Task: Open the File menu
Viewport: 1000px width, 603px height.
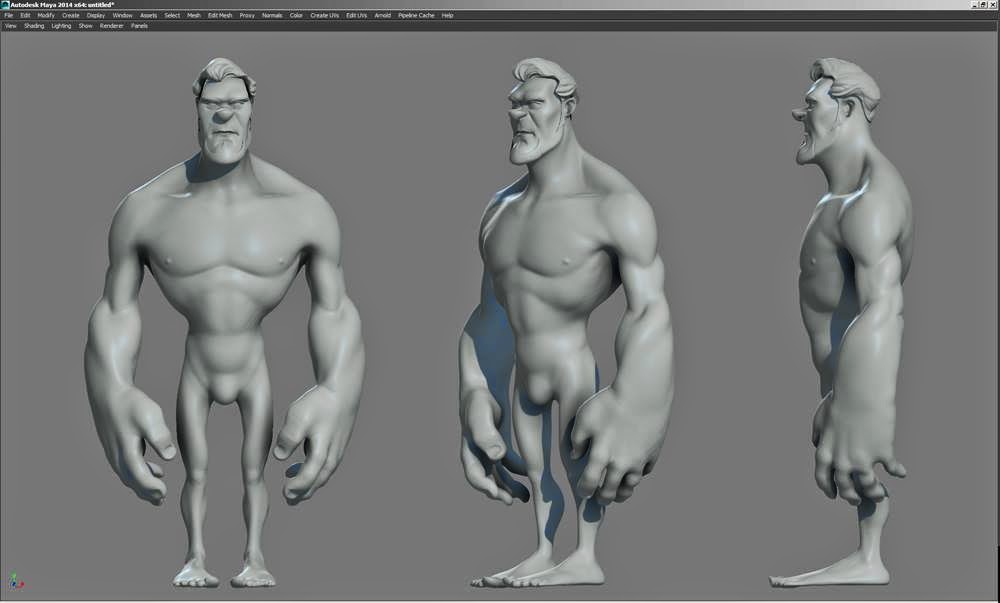Action: (8, 15)
